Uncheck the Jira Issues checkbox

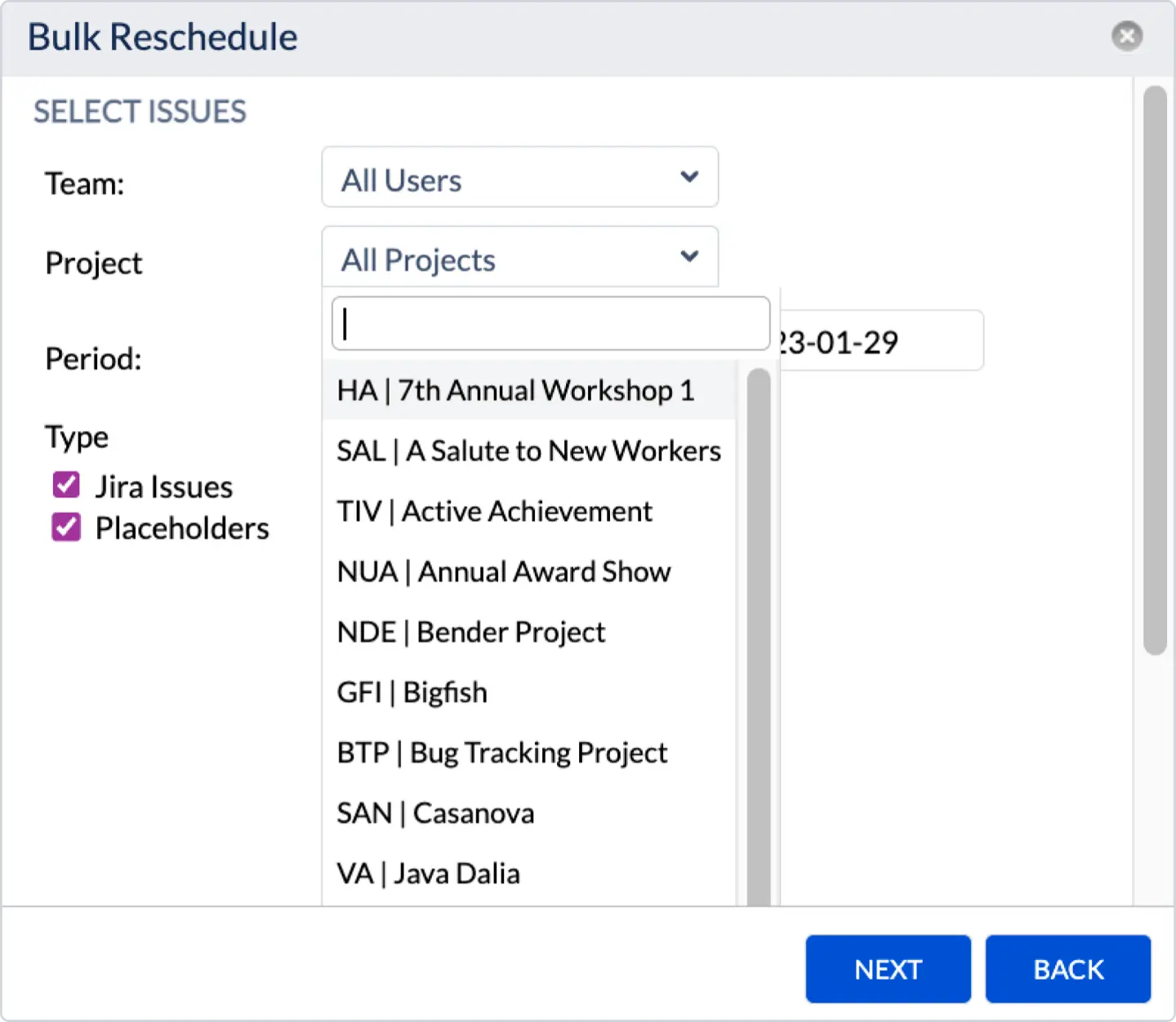pyautogui.click(x=66, y=485)
